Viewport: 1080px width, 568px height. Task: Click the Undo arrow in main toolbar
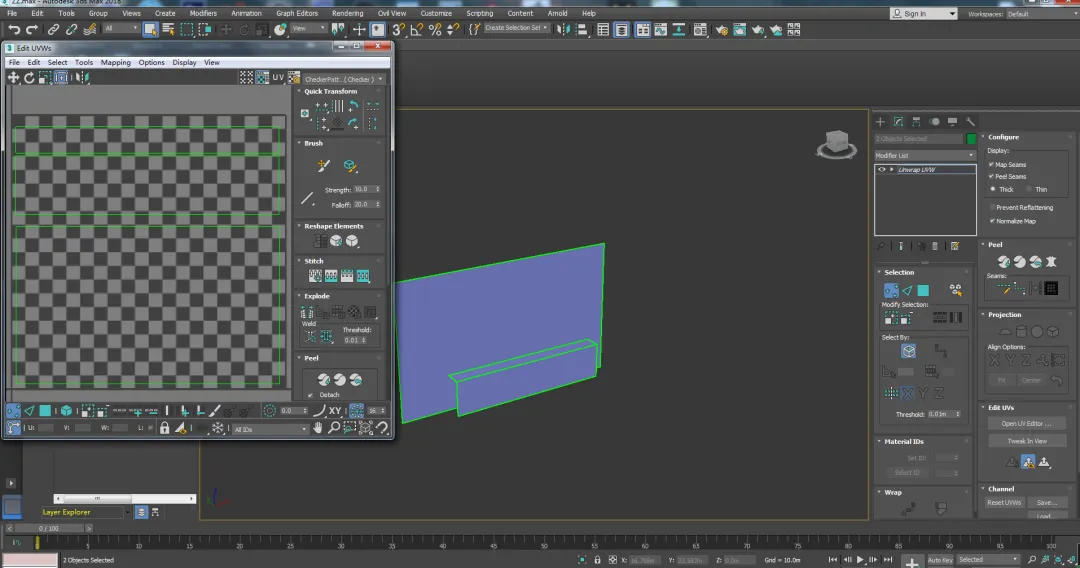point(14,30)
